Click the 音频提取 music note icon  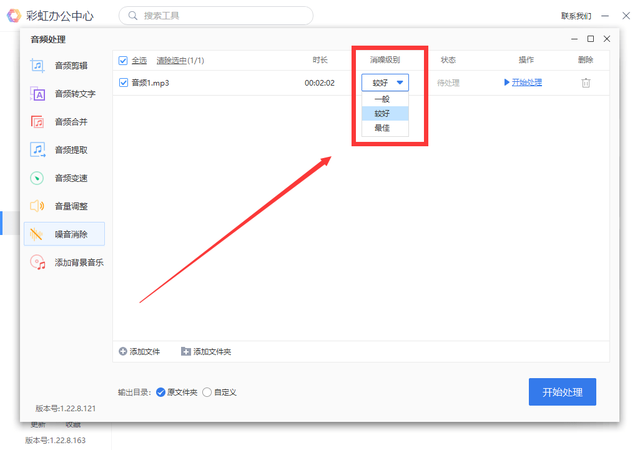pyautogui.click(x=37, y=150)
